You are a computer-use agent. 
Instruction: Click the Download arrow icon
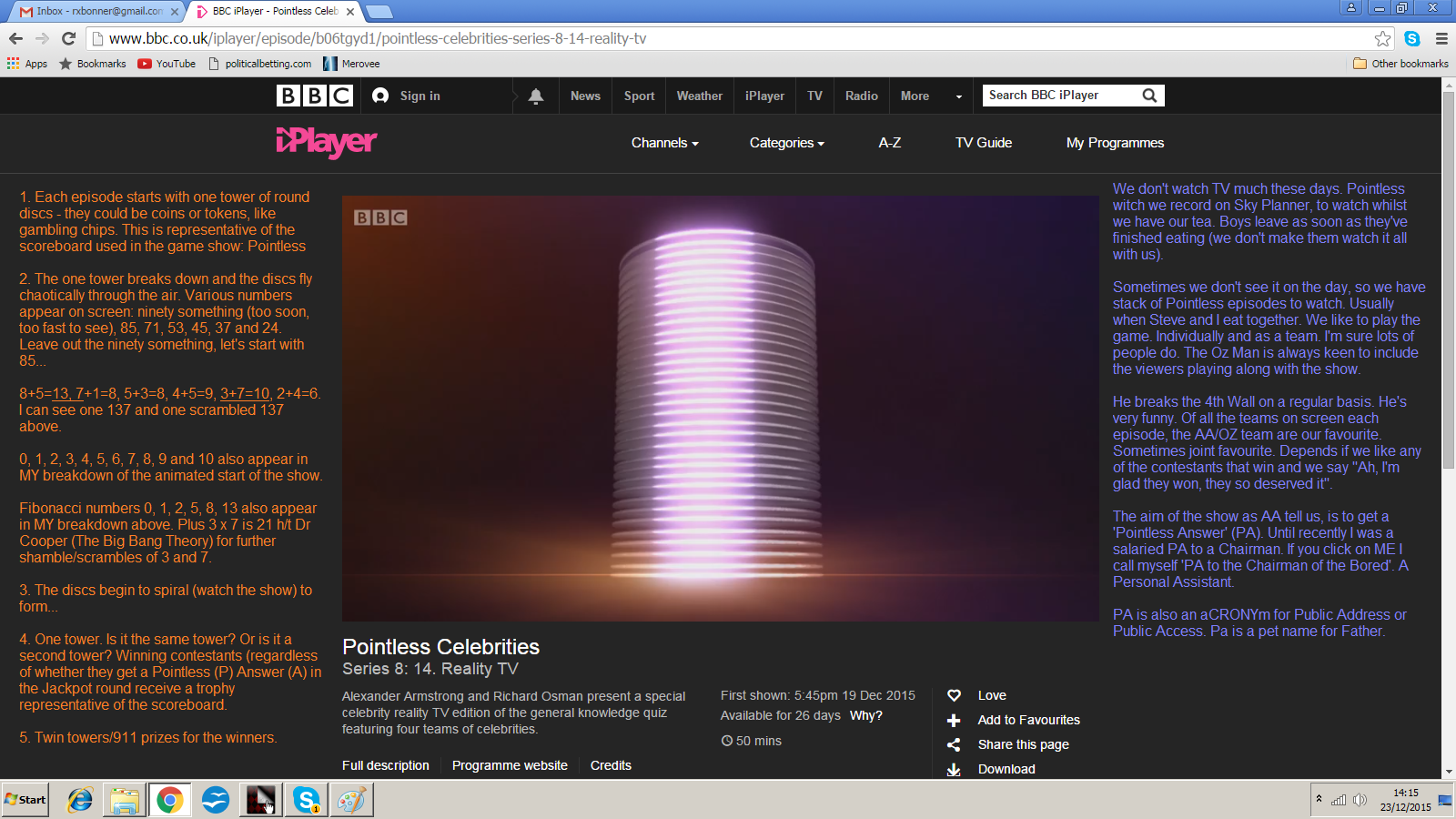954,769
